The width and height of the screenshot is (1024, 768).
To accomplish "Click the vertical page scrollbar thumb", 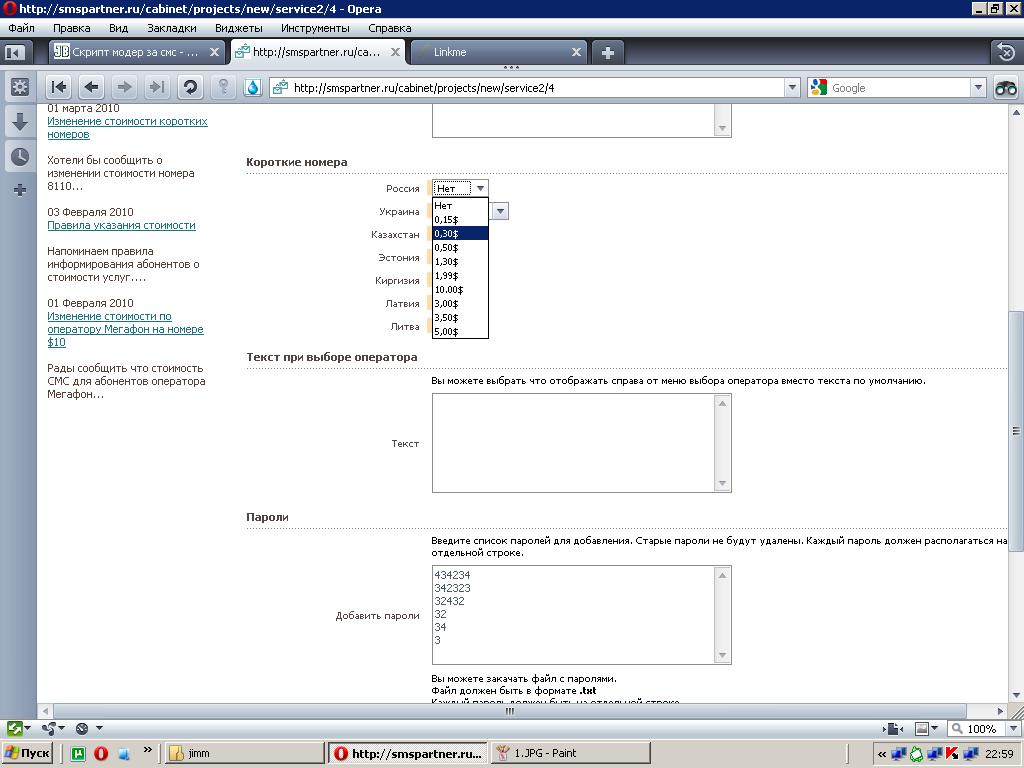I will click(1016, 431).
